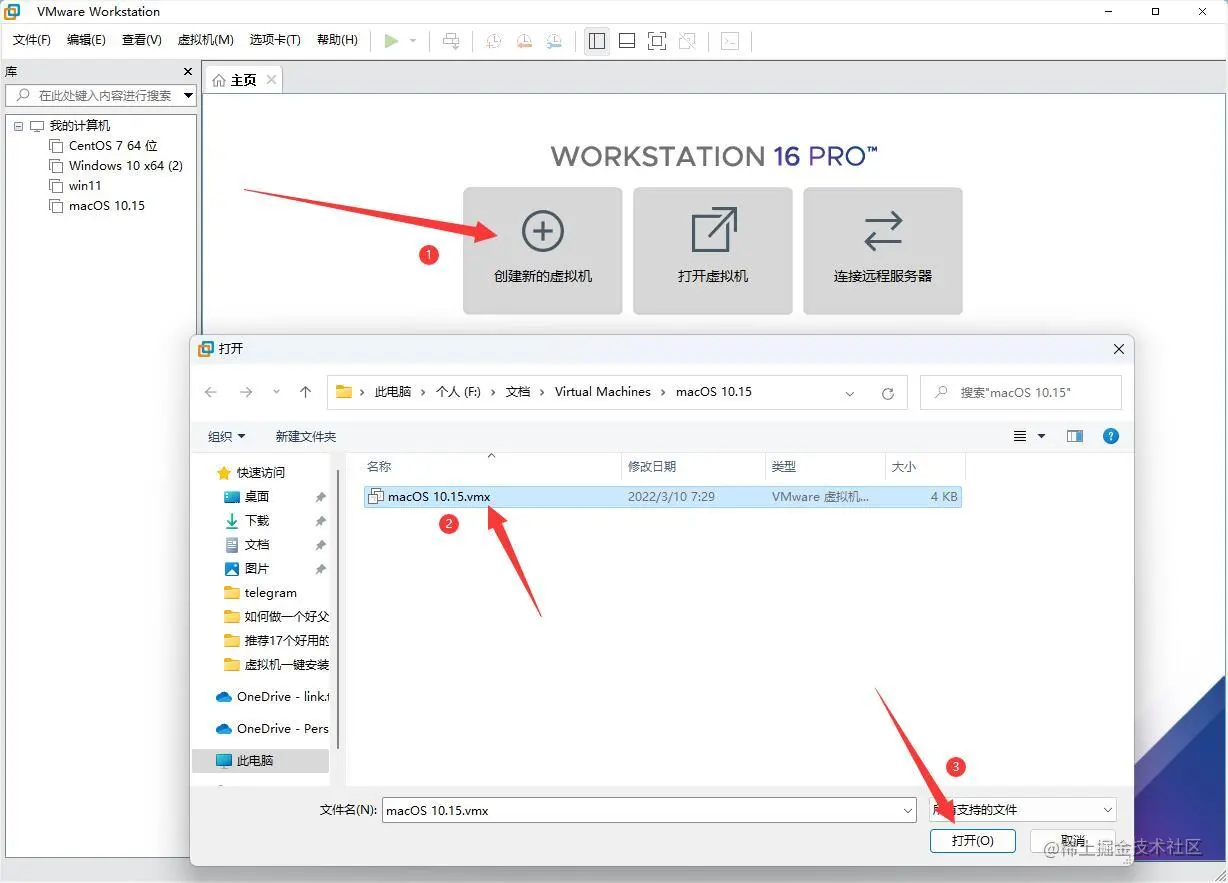Click the take snapshot icon
The image size is (1228, 883).
tap(492, 41)
